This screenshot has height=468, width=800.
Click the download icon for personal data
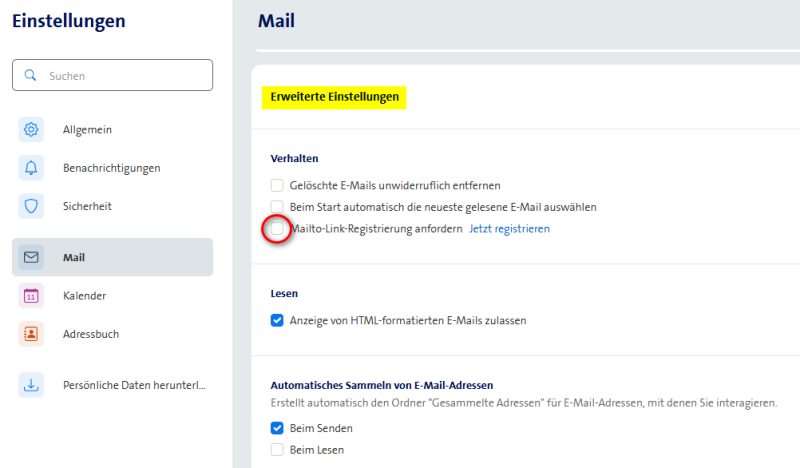pyautogui.click(x=31, y=385)
